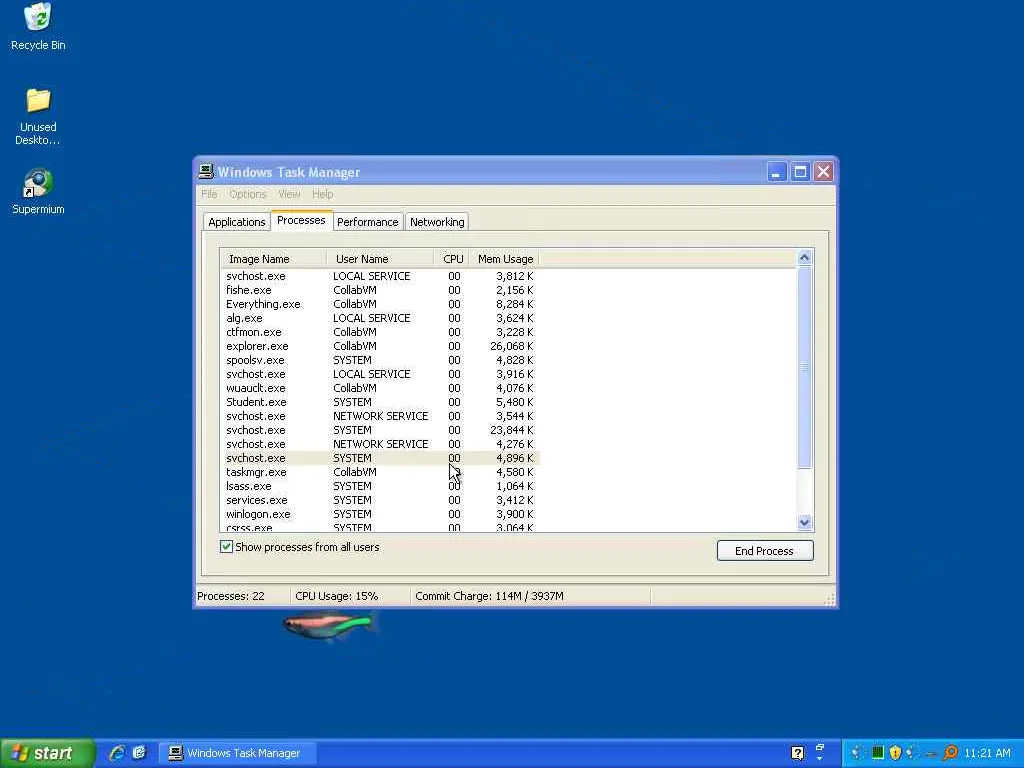The image size is (1024, 768).
Task: Select the spoolsv.exe process row
Action: coord(380,360)
